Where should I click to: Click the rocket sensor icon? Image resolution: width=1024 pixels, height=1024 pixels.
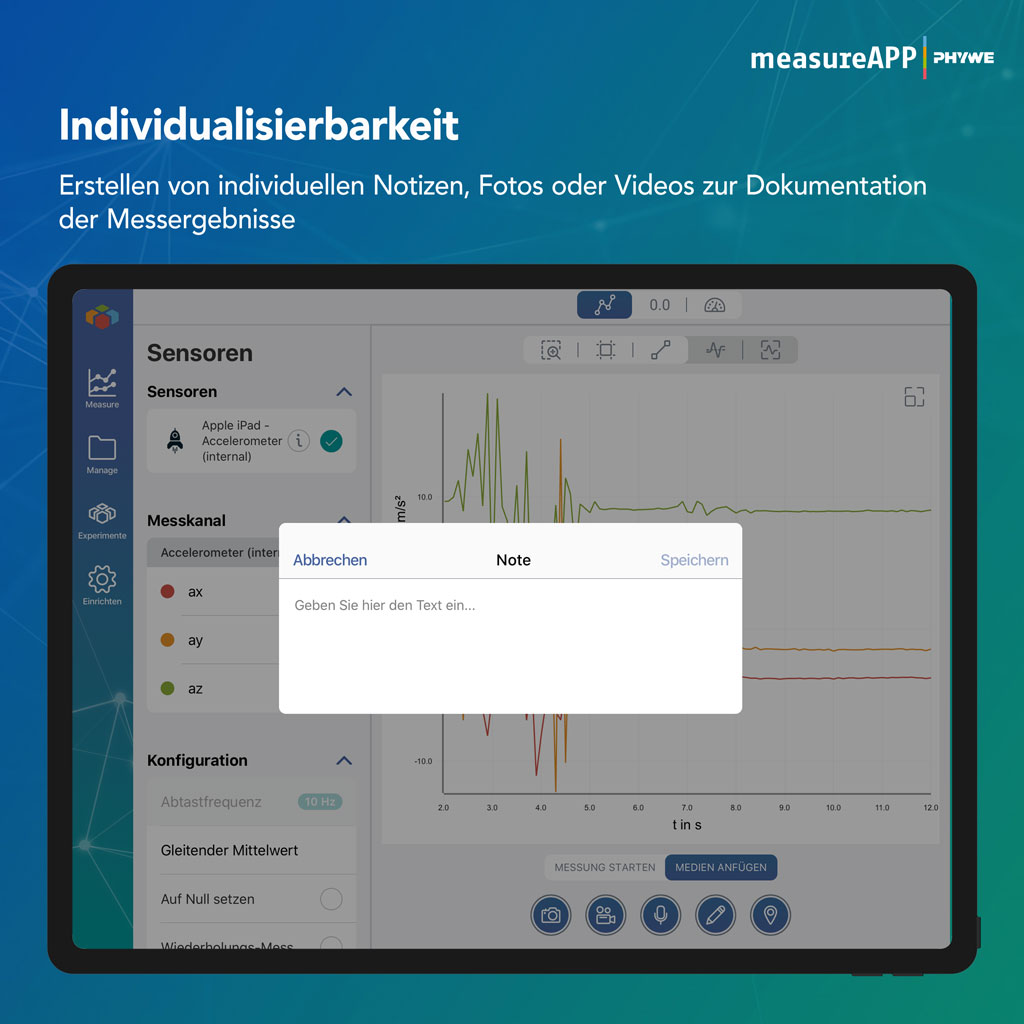[x=175, y=441]
